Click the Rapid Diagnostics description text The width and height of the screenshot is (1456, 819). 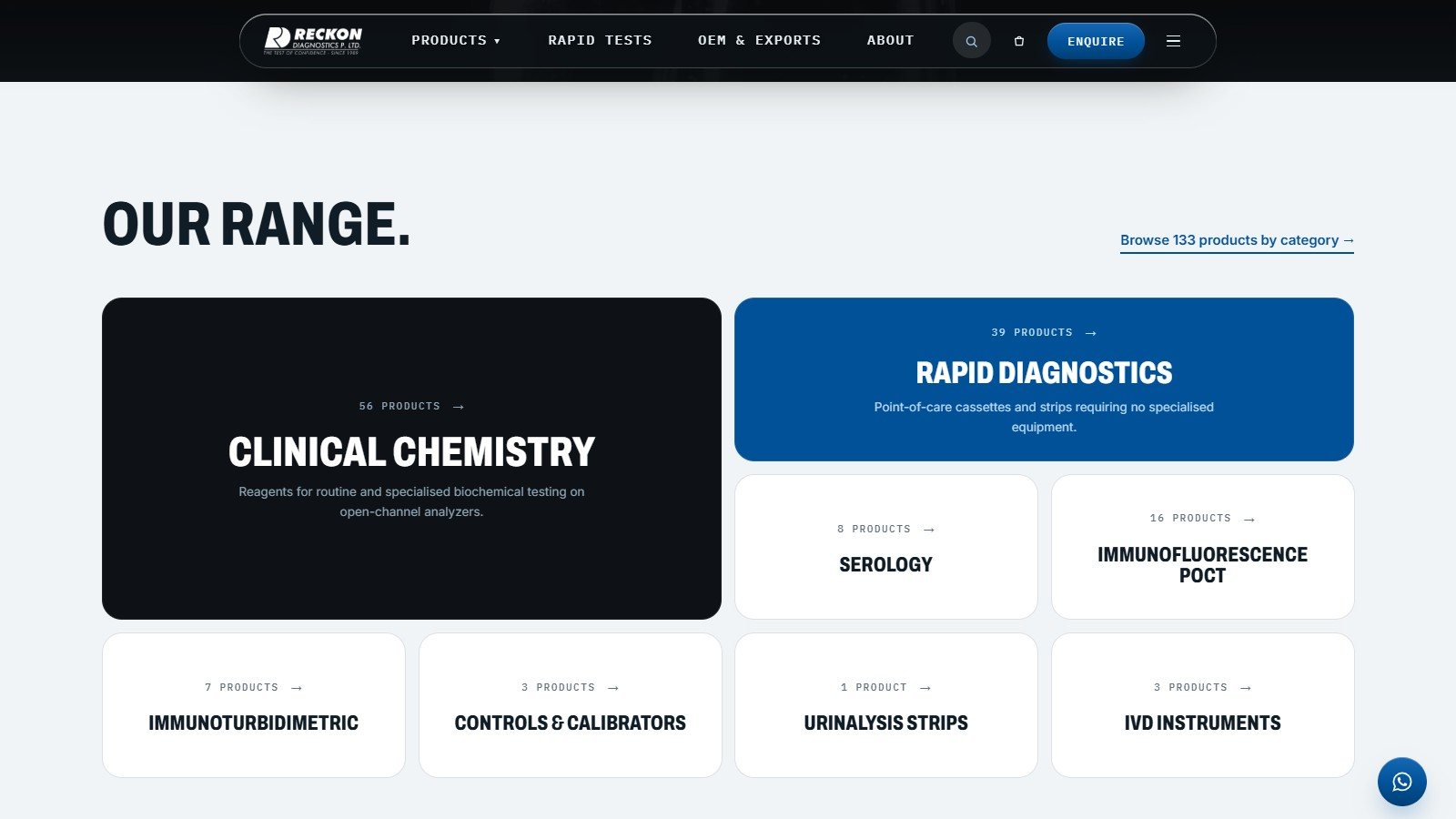tap(1044, 417)
